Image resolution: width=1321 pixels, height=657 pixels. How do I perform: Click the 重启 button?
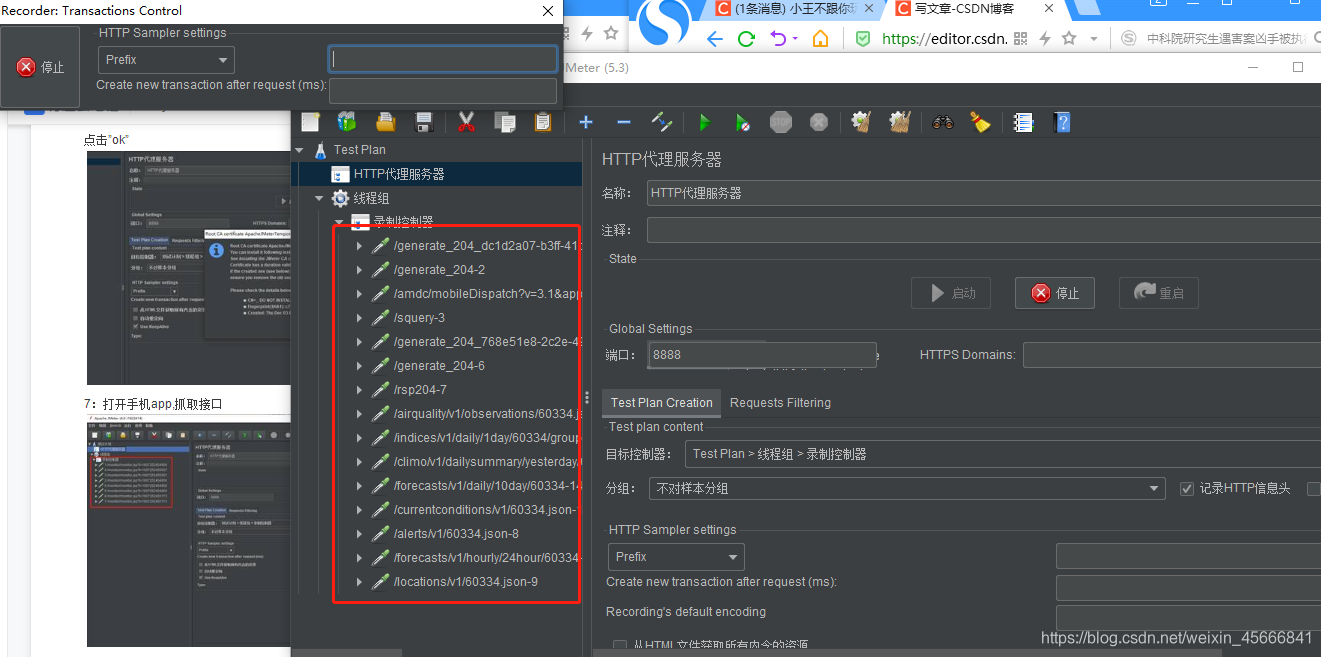click(1159, 293)
